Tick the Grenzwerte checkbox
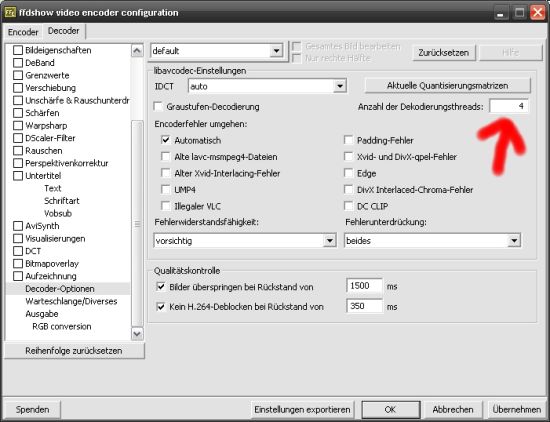This screenshot has width=550, height=422. pos(18,75)
